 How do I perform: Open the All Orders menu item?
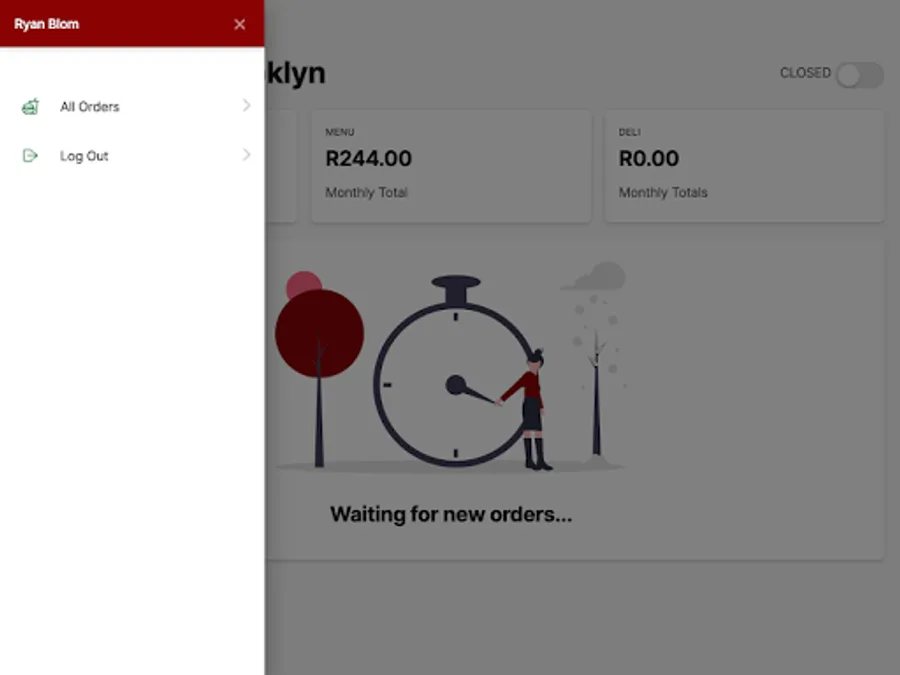point(132,106)
